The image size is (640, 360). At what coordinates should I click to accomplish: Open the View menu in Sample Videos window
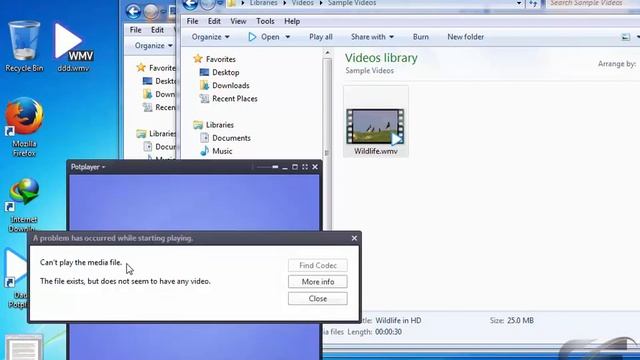(x=238, y=21)
